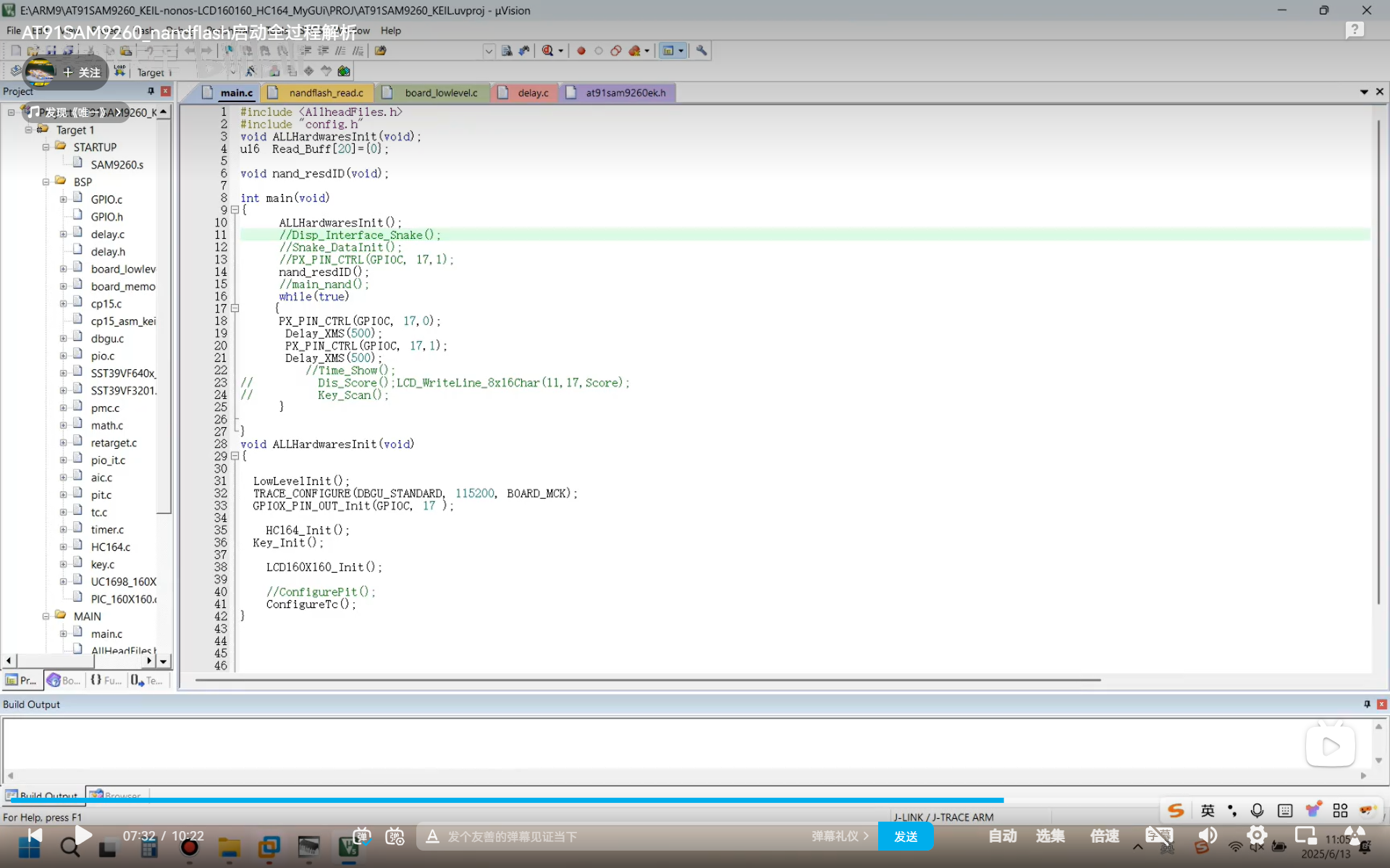
Task: Switch to the at91sam9260ek.h tab
Action: [x=618, y=93]
